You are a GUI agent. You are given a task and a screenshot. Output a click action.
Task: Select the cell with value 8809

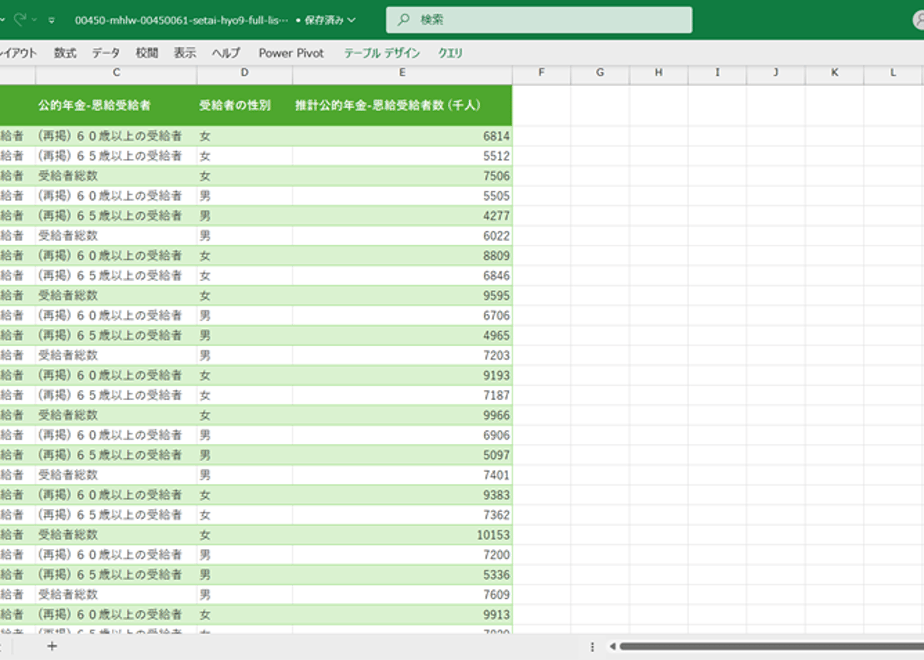tap(402, 256)
